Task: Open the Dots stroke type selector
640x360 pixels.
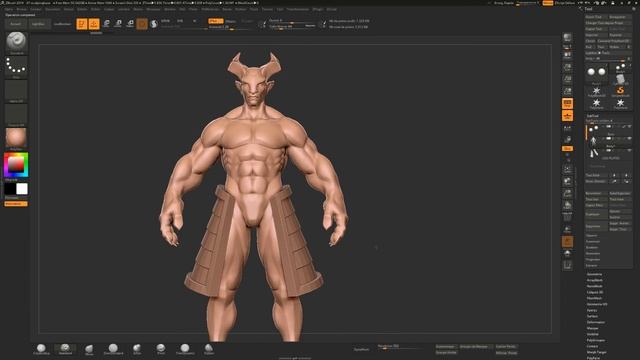Action: click(16, 67)
